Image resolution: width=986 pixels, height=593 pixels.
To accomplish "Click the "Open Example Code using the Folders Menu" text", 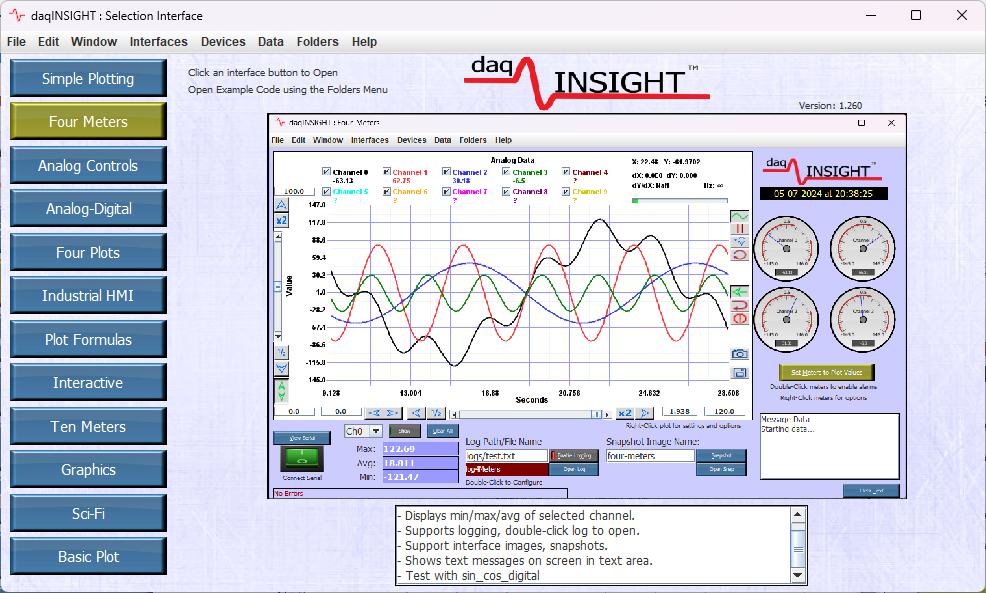I will [288, 89].
